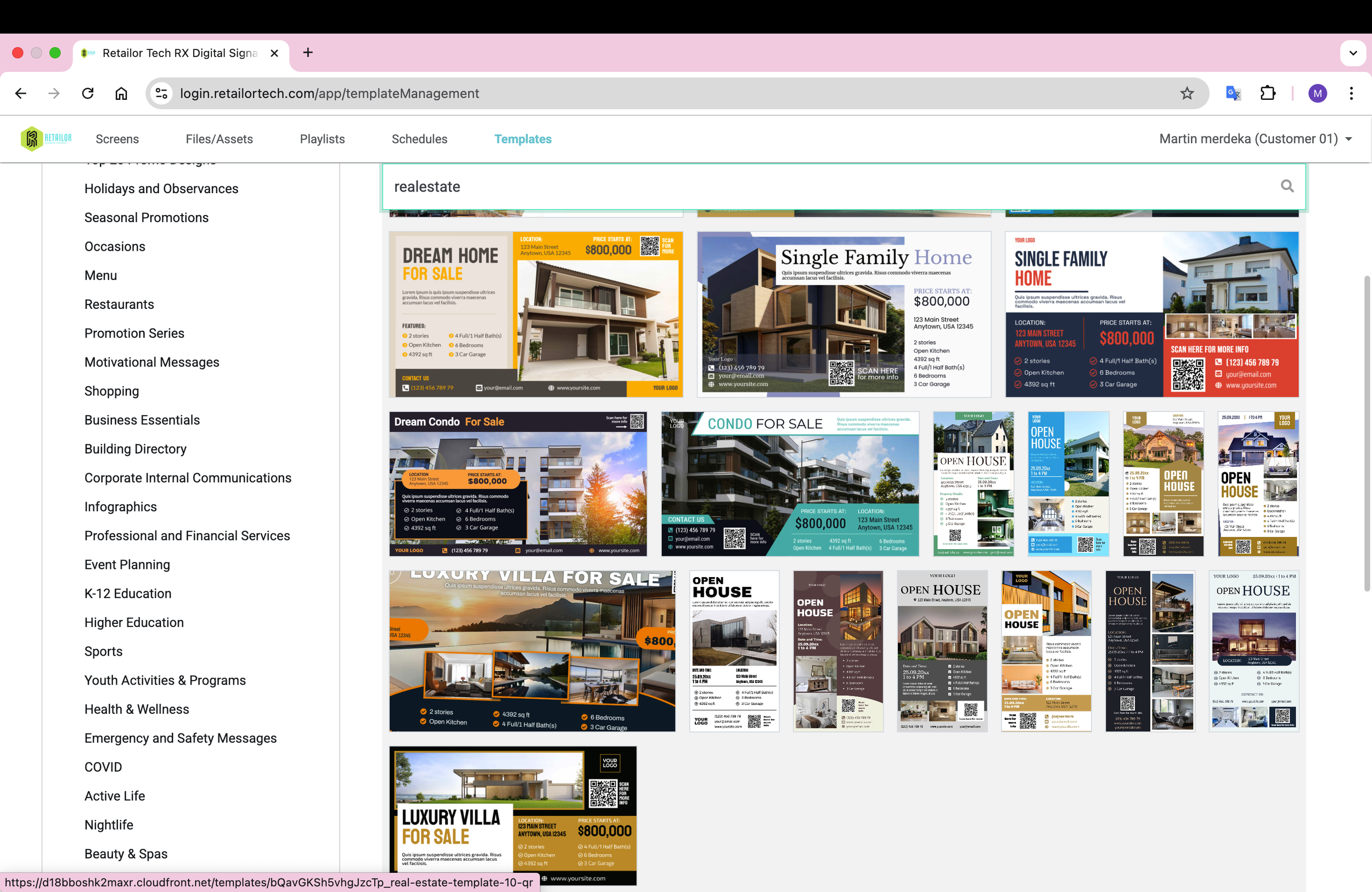
Task: Open a new browser tab with the plus icon
Action: [307, 53]
